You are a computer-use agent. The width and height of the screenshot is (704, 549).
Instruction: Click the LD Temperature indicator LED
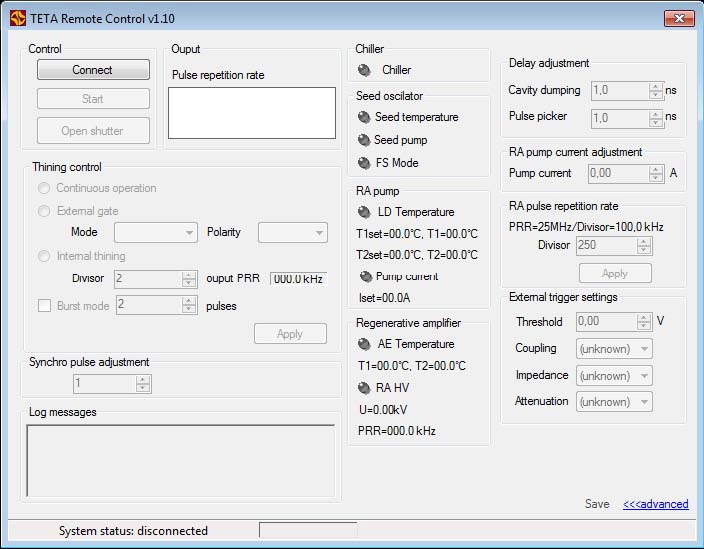click(364, 212)
